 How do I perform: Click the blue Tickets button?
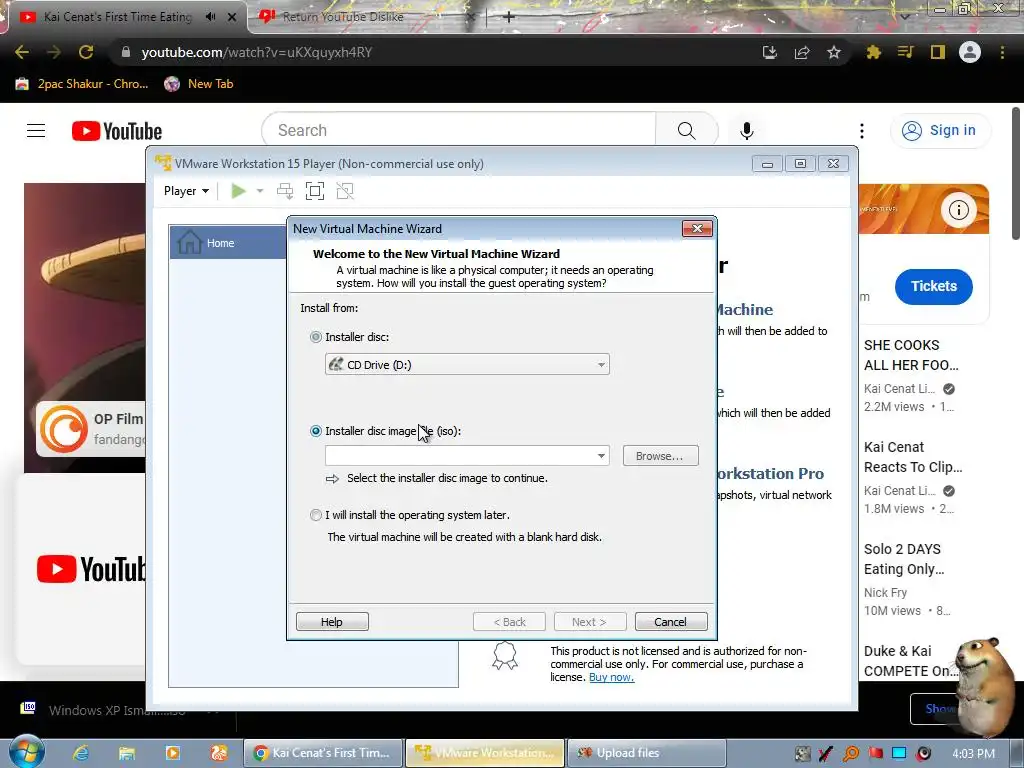[934, 286]
